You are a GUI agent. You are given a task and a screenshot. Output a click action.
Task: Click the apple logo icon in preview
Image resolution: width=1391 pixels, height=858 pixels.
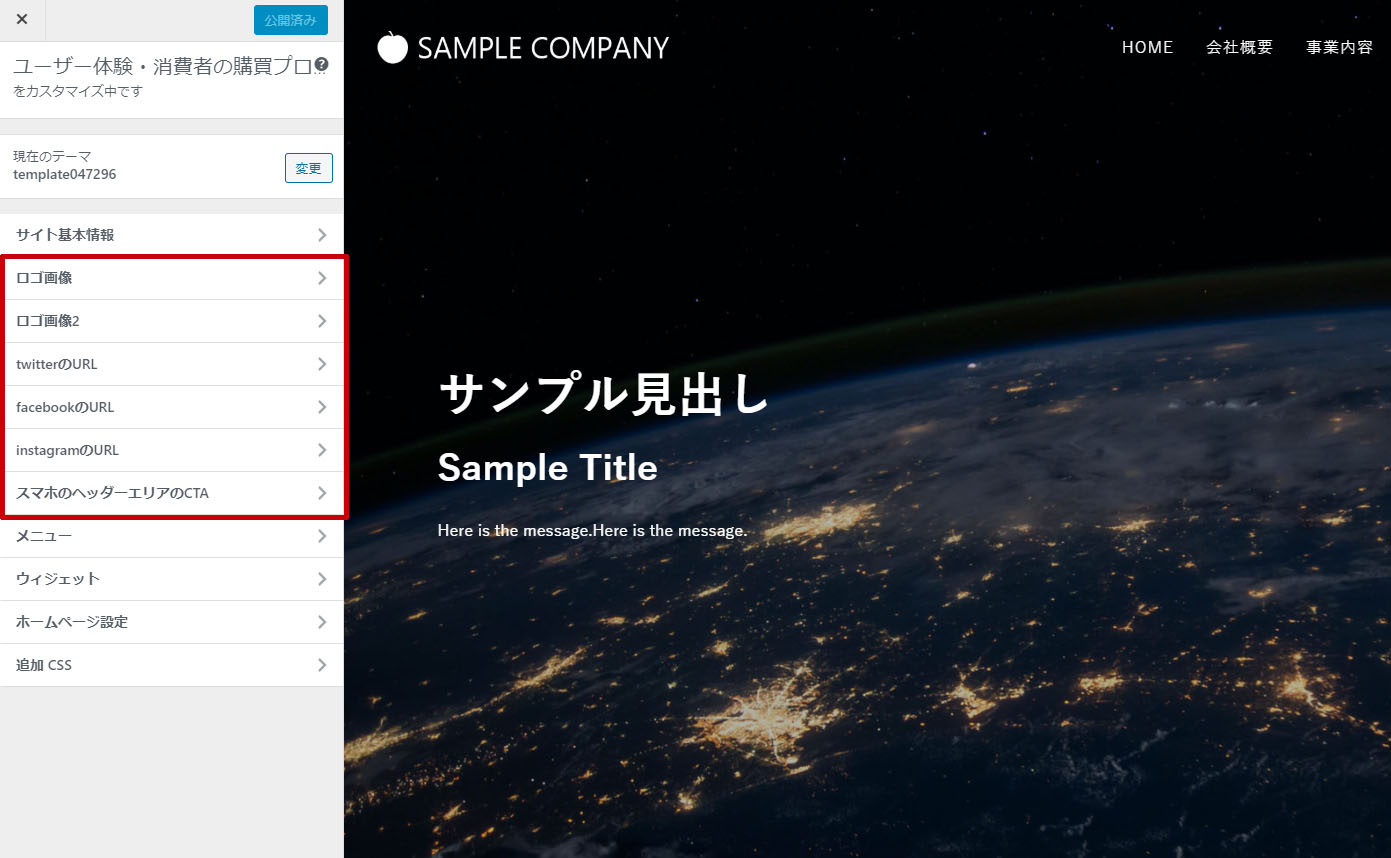(x=392, y=47)
